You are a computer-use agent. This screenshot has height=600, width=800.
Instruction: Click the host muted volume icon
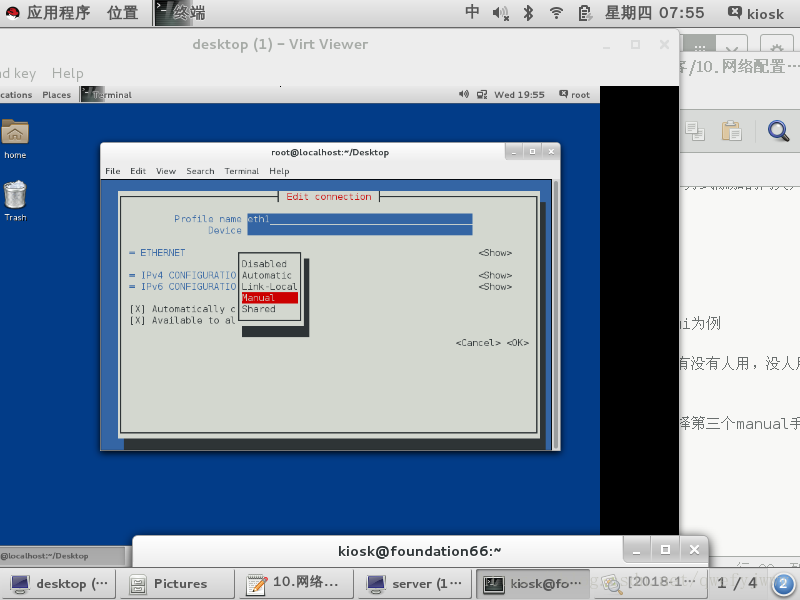pos(501,13)
